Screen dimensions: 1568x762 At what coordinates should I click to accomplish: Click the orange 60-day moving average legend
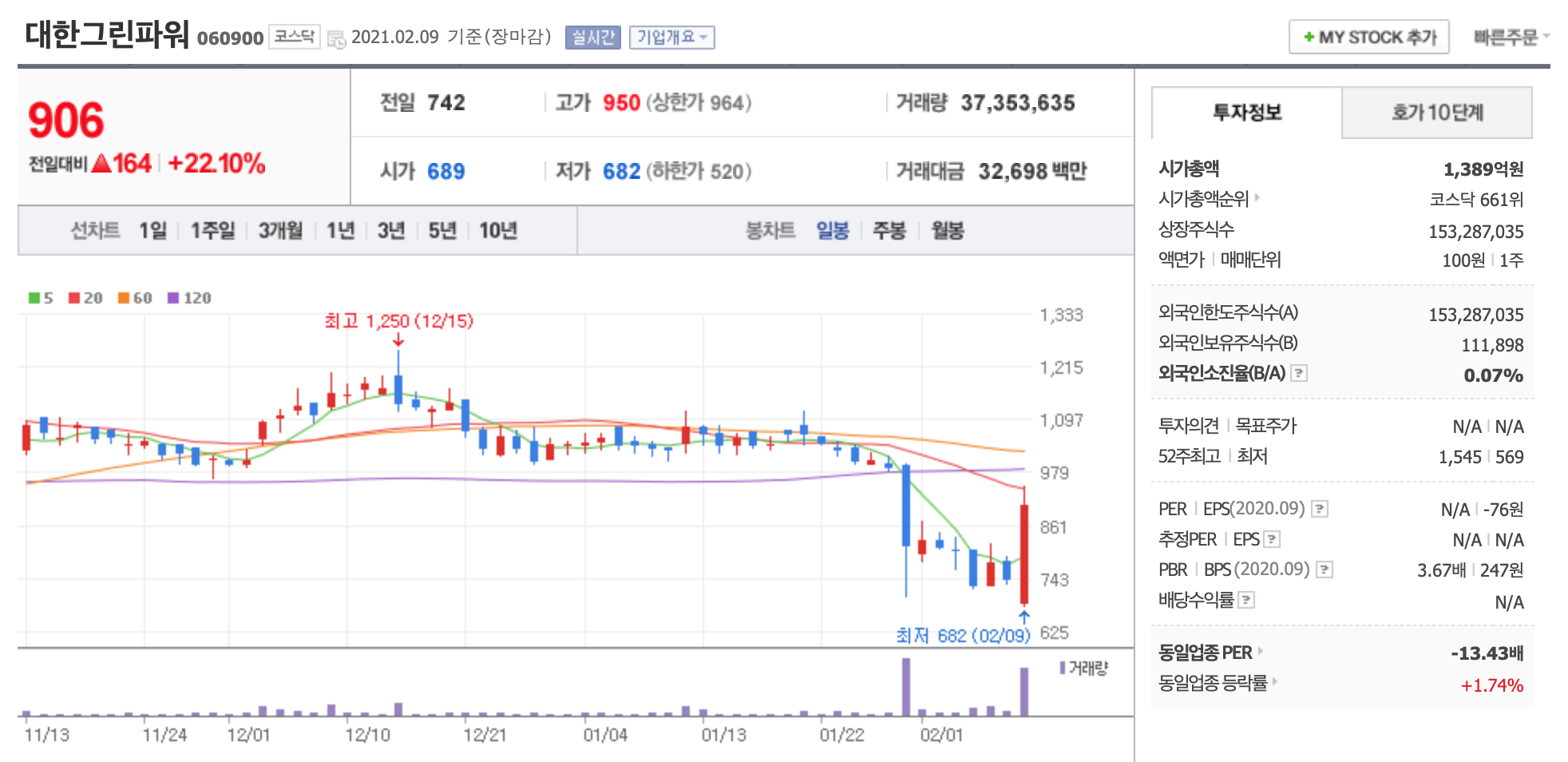(x=135, y=298)
